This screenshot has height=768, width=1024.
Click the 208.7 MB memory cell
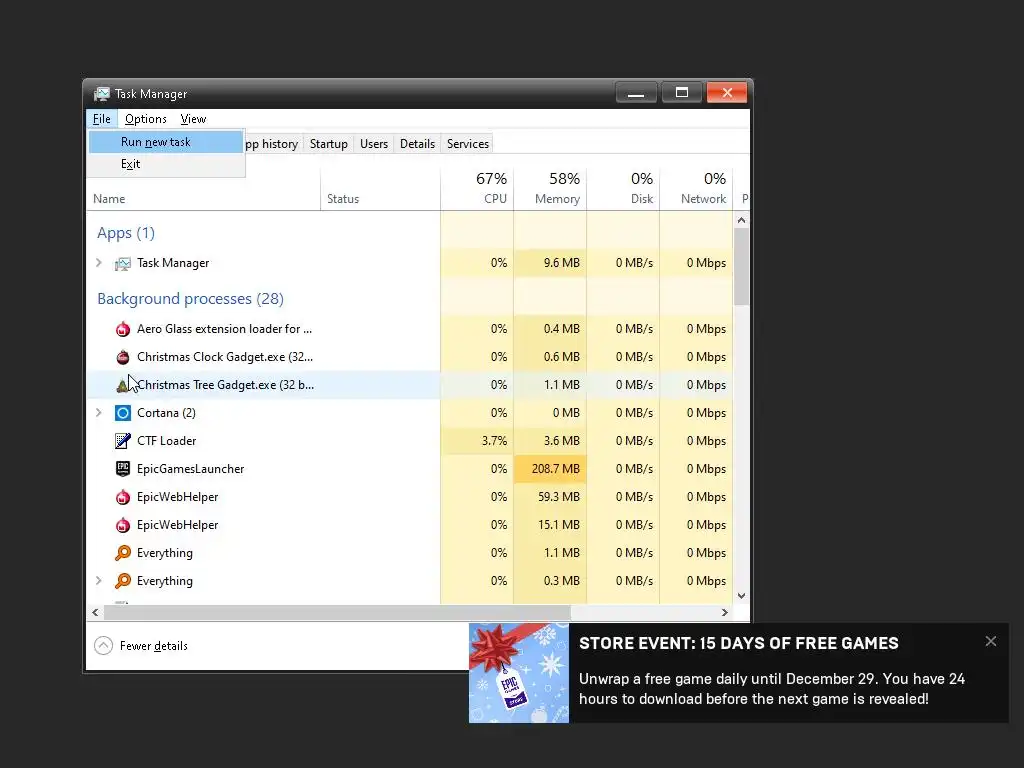click(x=550, y=469)
